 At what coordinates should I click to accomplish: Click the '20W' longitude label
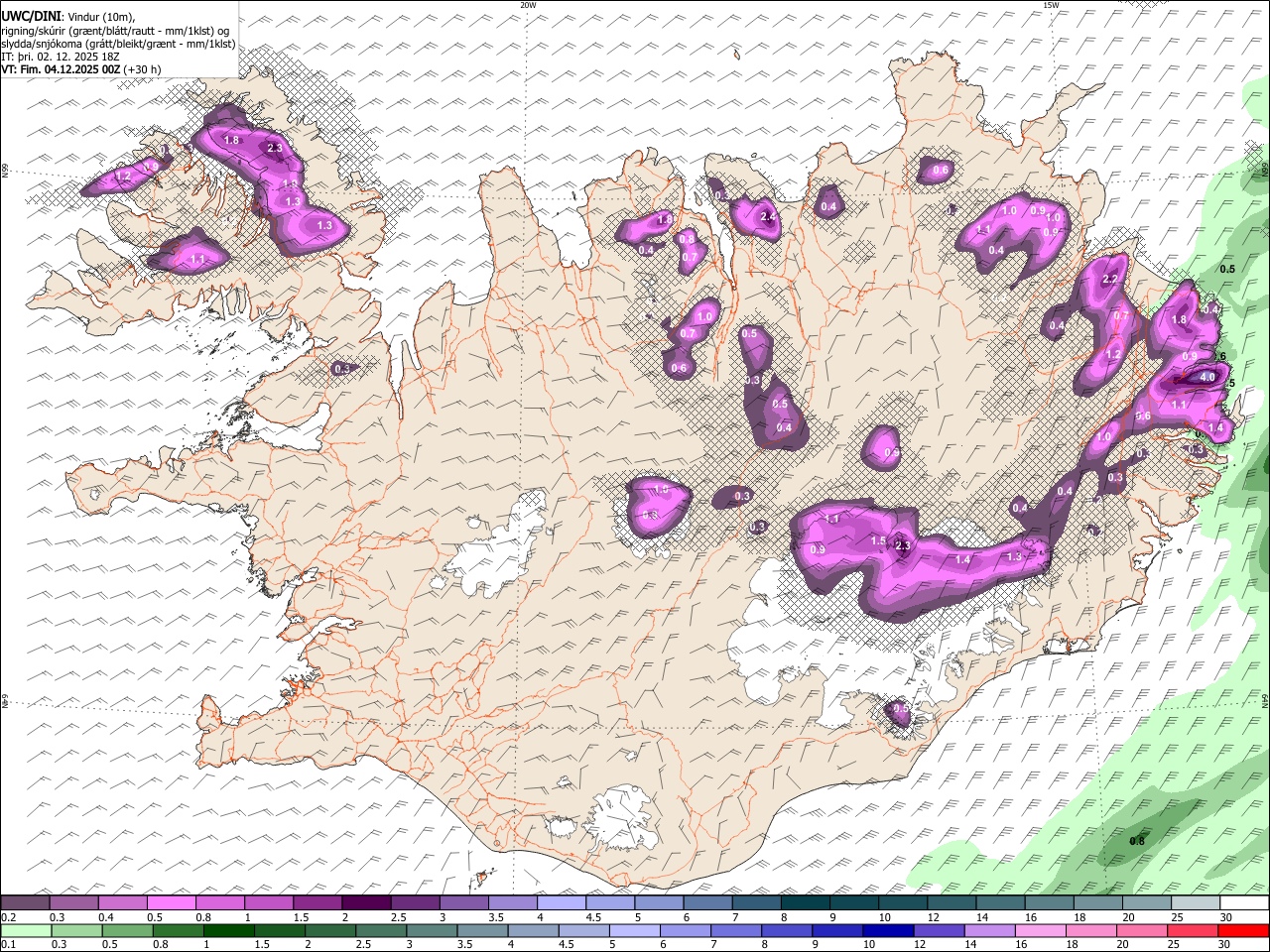528,5
